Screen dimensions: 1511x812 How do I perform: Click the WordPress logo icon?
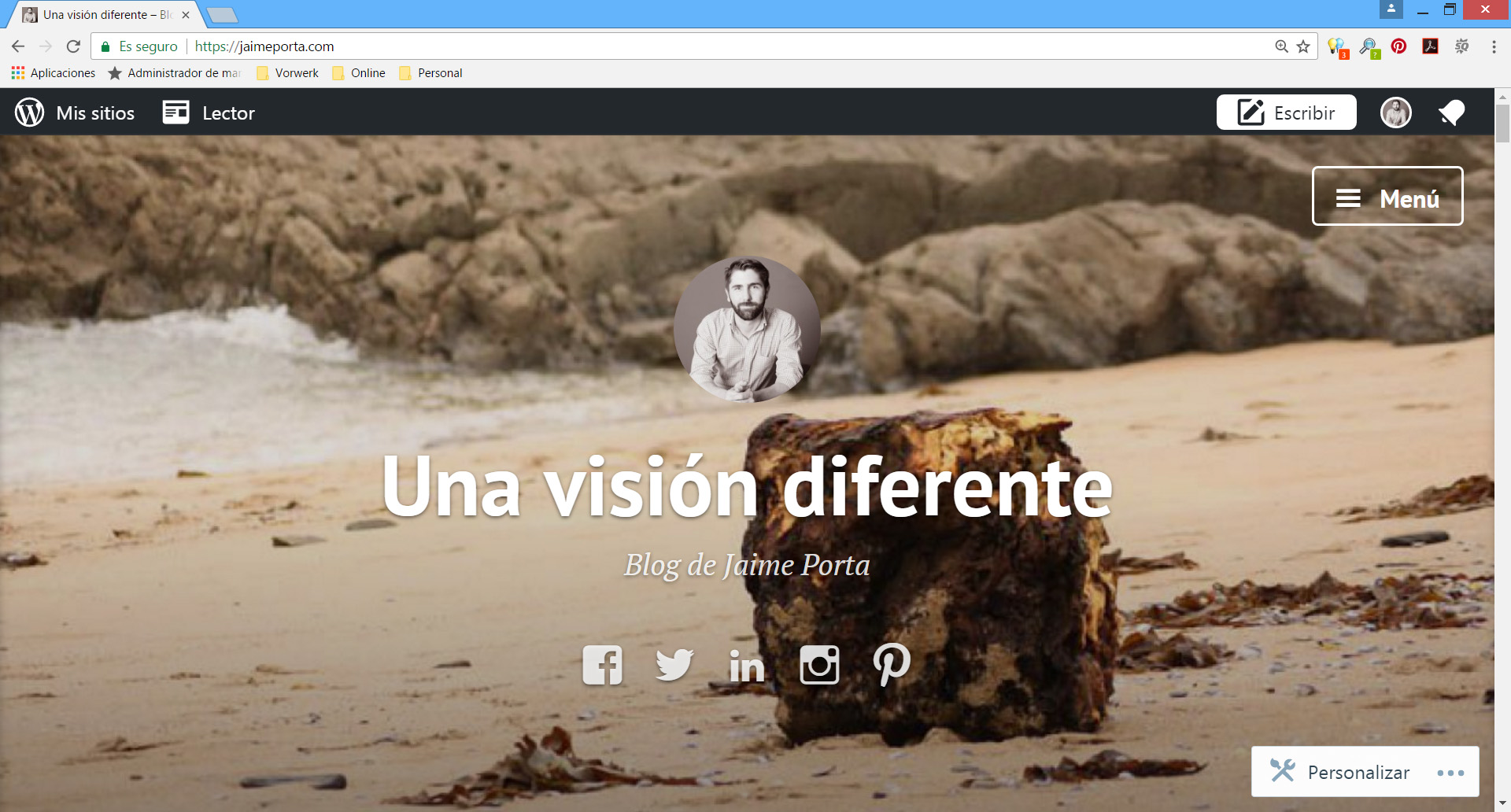[29, 113]
